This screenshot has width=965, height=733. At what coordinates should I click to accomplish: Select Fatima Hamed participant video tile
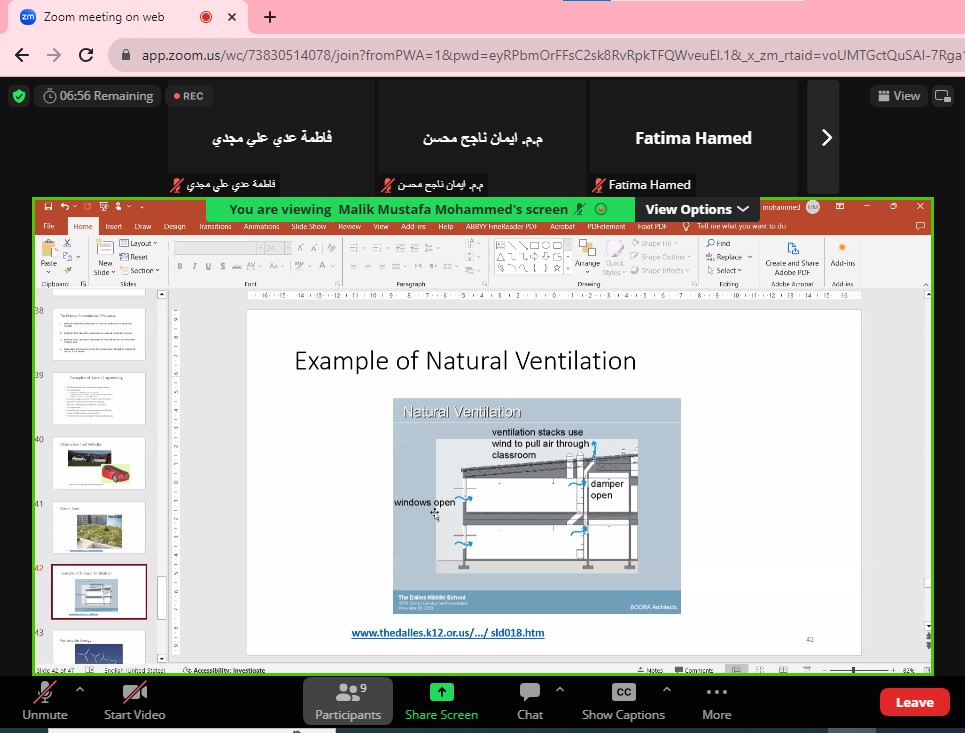(693, 138)
